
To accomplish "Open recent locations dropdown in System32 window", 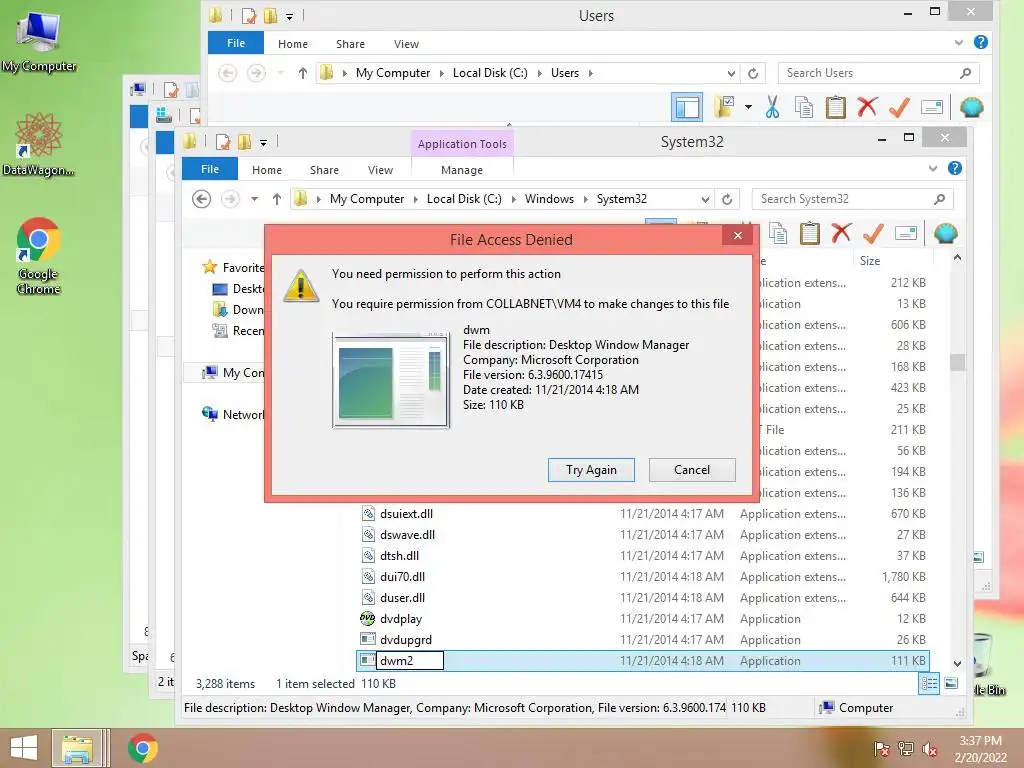I will (255, 199).
